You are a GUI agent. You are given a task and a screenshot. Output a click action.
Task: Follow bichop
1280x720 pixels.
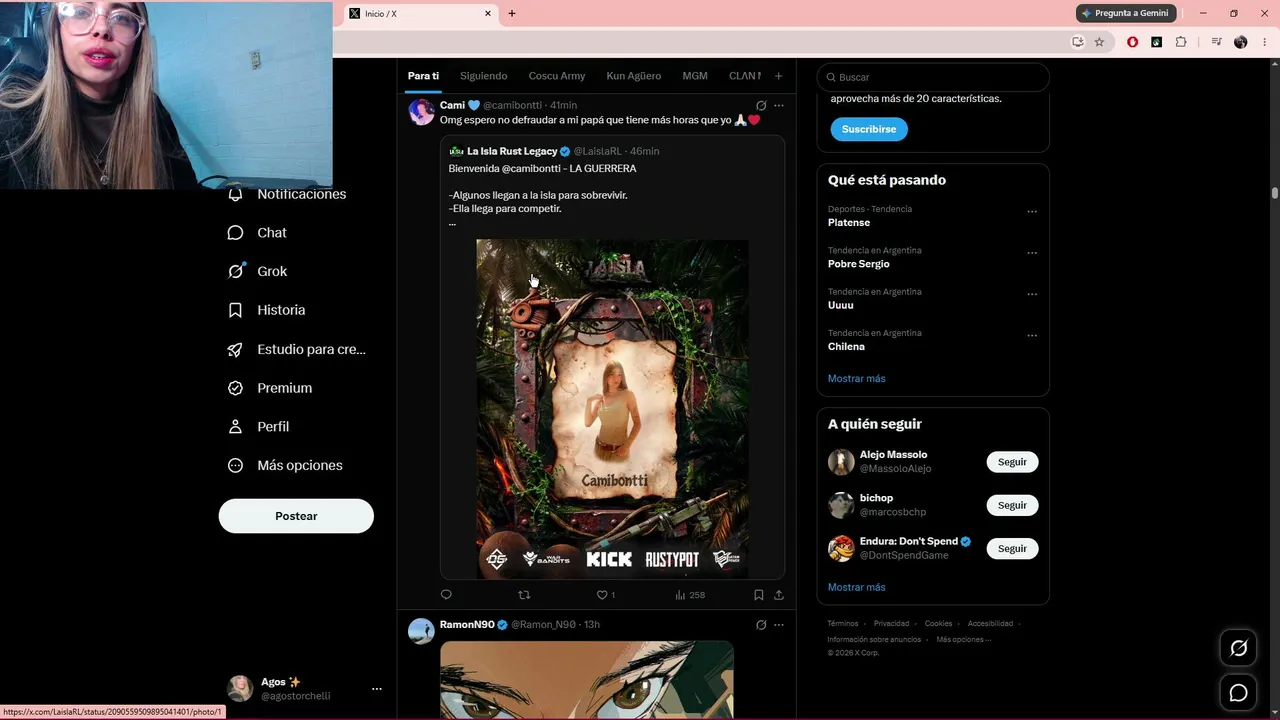tap(1012, 505)
